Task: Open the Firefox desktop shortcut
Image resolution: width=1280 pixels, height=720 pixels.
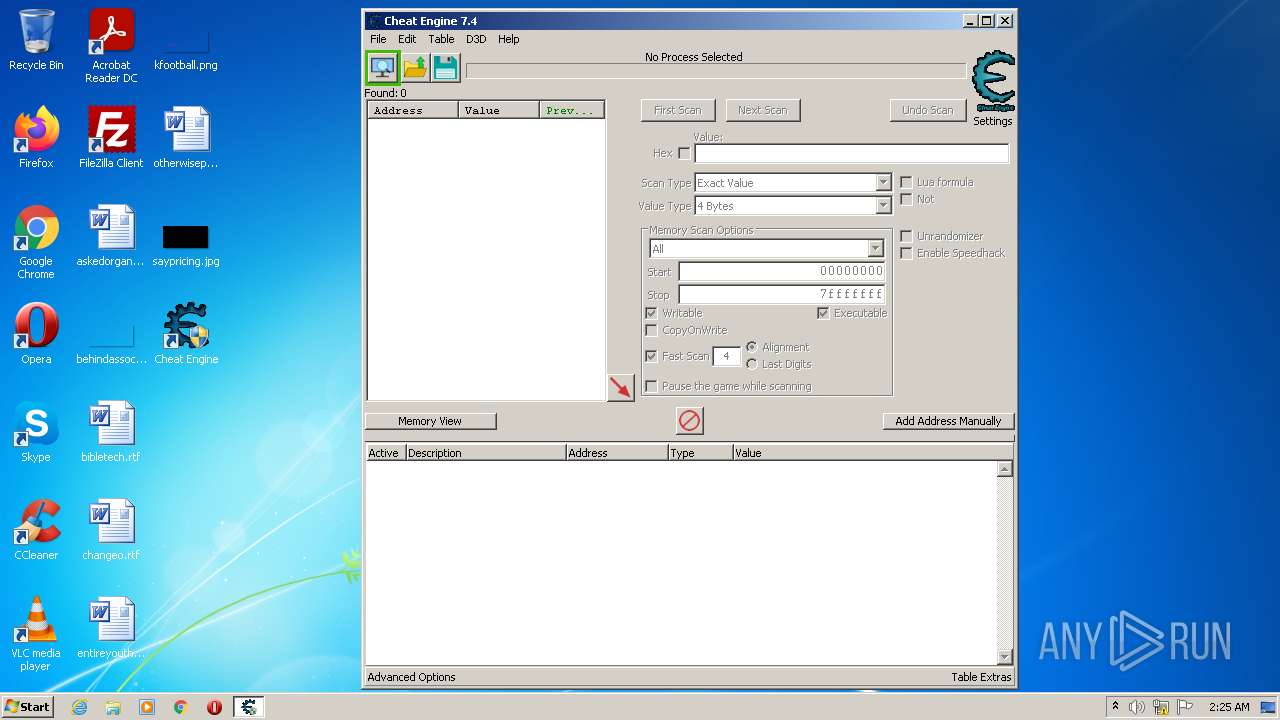Action: point(36,138)
